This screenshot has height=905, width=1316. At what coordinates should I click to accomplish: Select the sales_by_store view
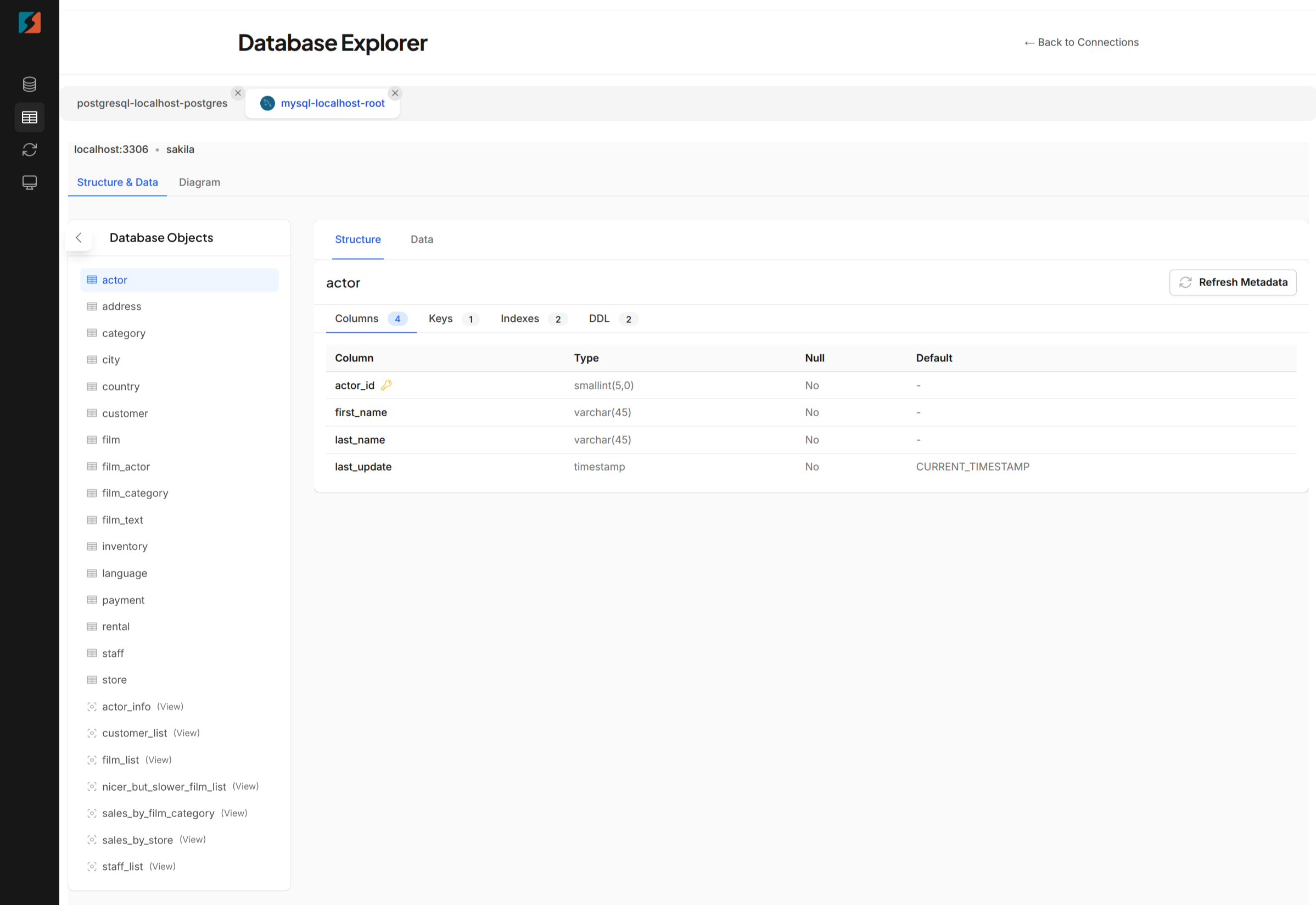(138, 840)
